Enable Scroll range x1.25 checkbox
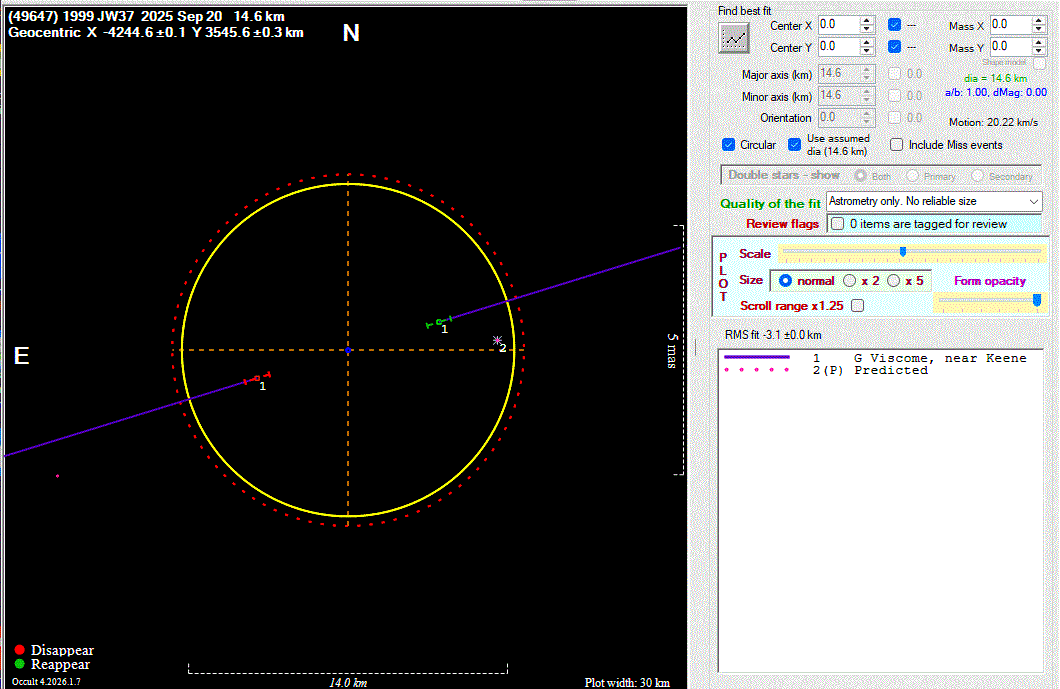Viewport: 1060px width, 689px height. pos(857,306)
